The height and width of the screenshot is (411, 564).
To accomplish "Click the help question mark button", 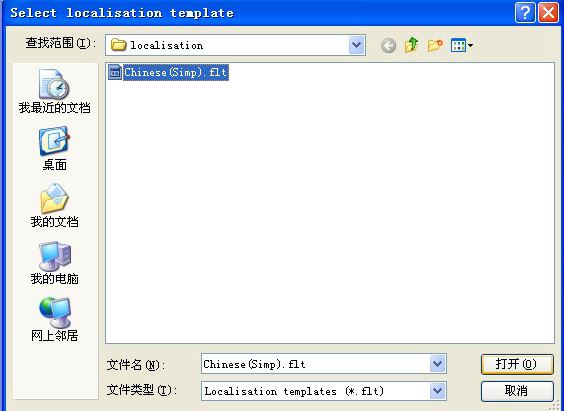I will coord(525,13).
